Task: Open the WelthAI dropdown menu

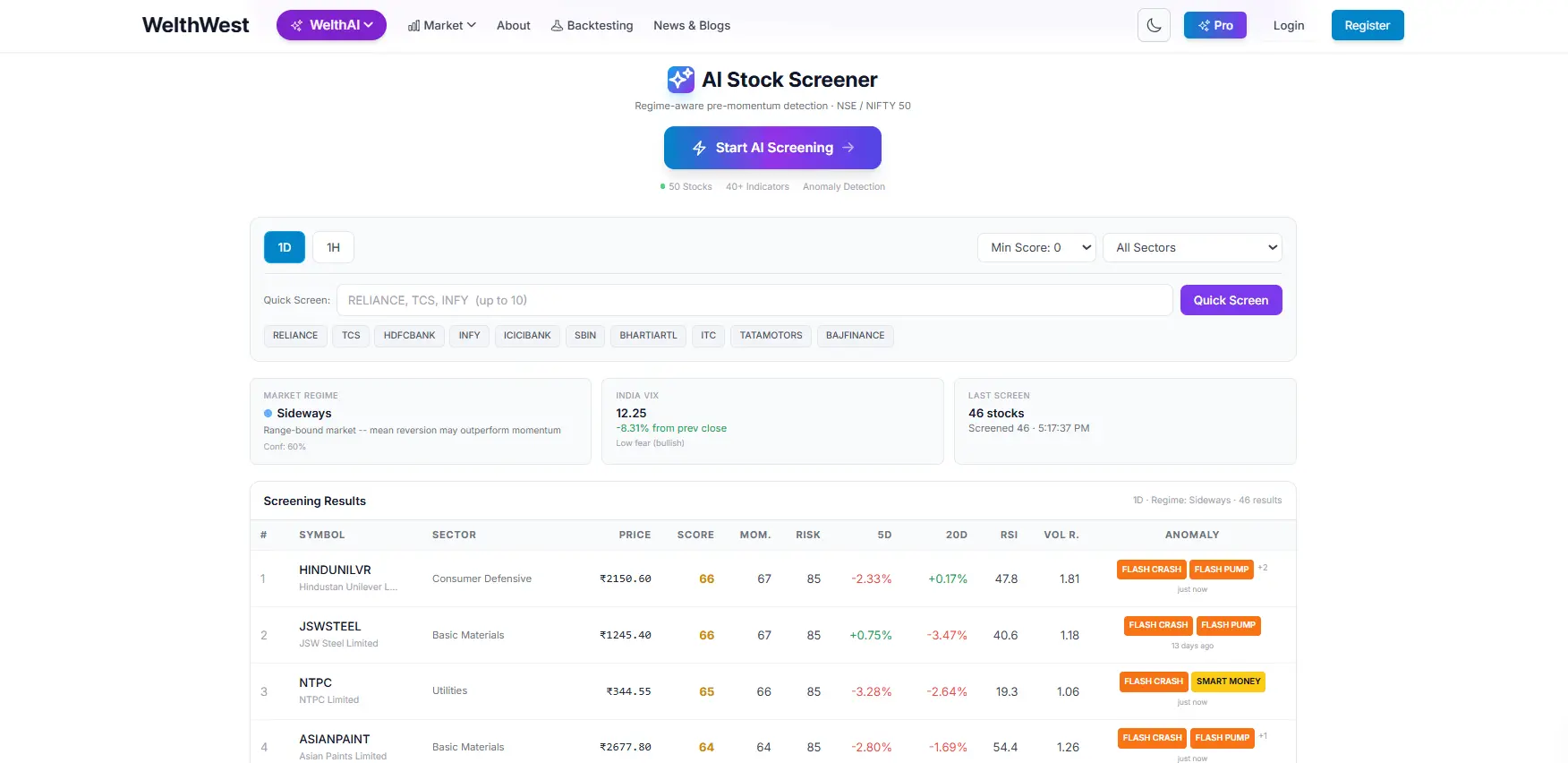Action: pyautogui.click(x=331, y=25)
